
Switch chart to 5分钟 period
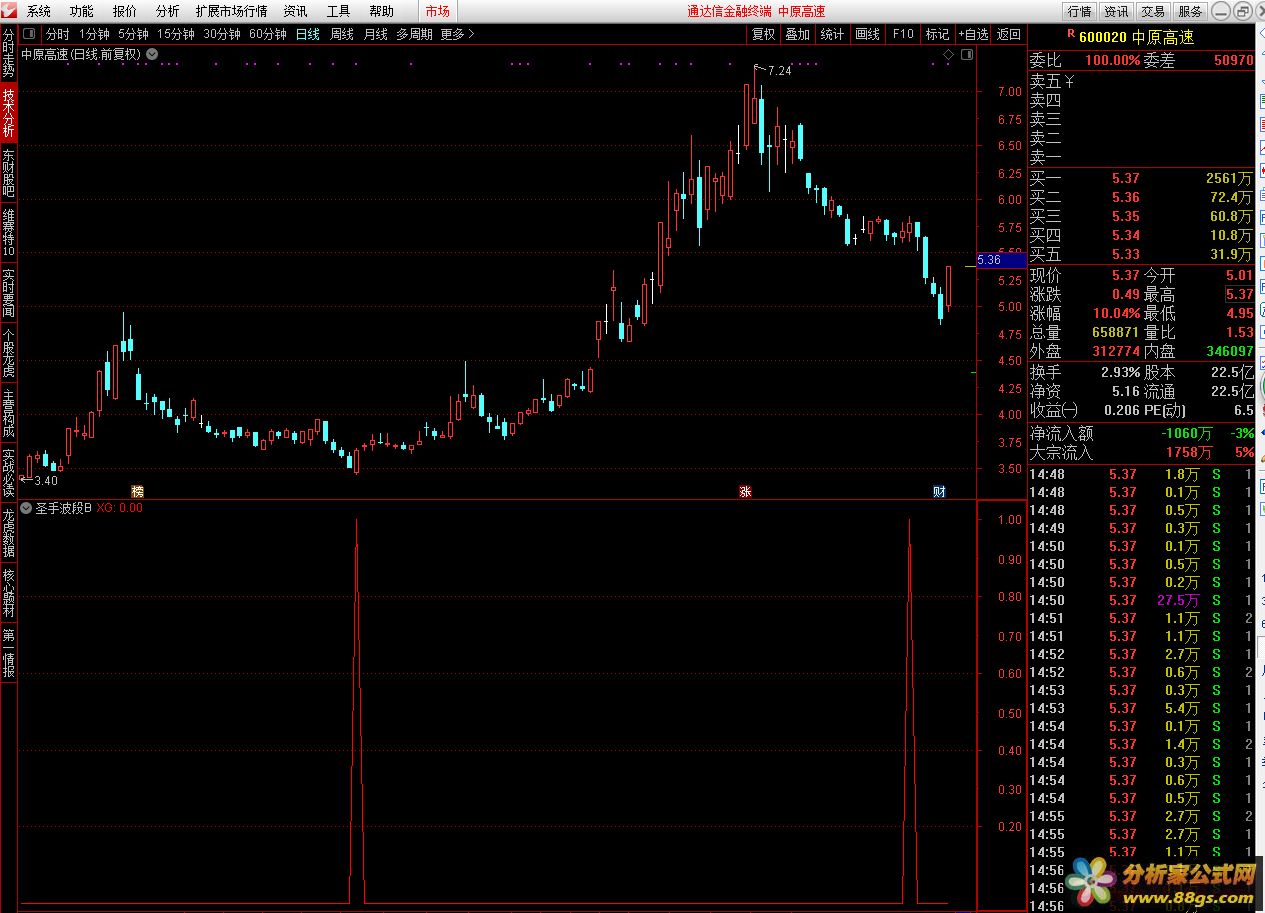tap(134, 34)
